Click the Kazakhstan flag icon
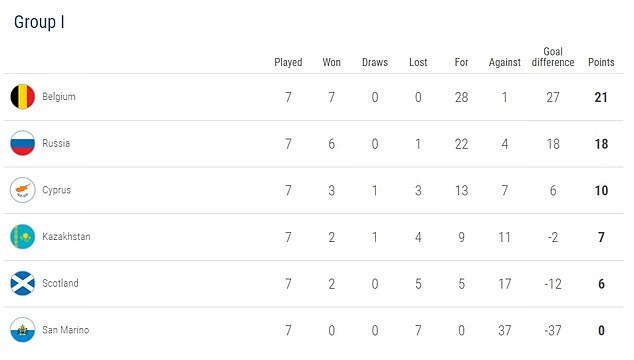Viewport: 634px width, 360px height. click(x=23, y=237)
